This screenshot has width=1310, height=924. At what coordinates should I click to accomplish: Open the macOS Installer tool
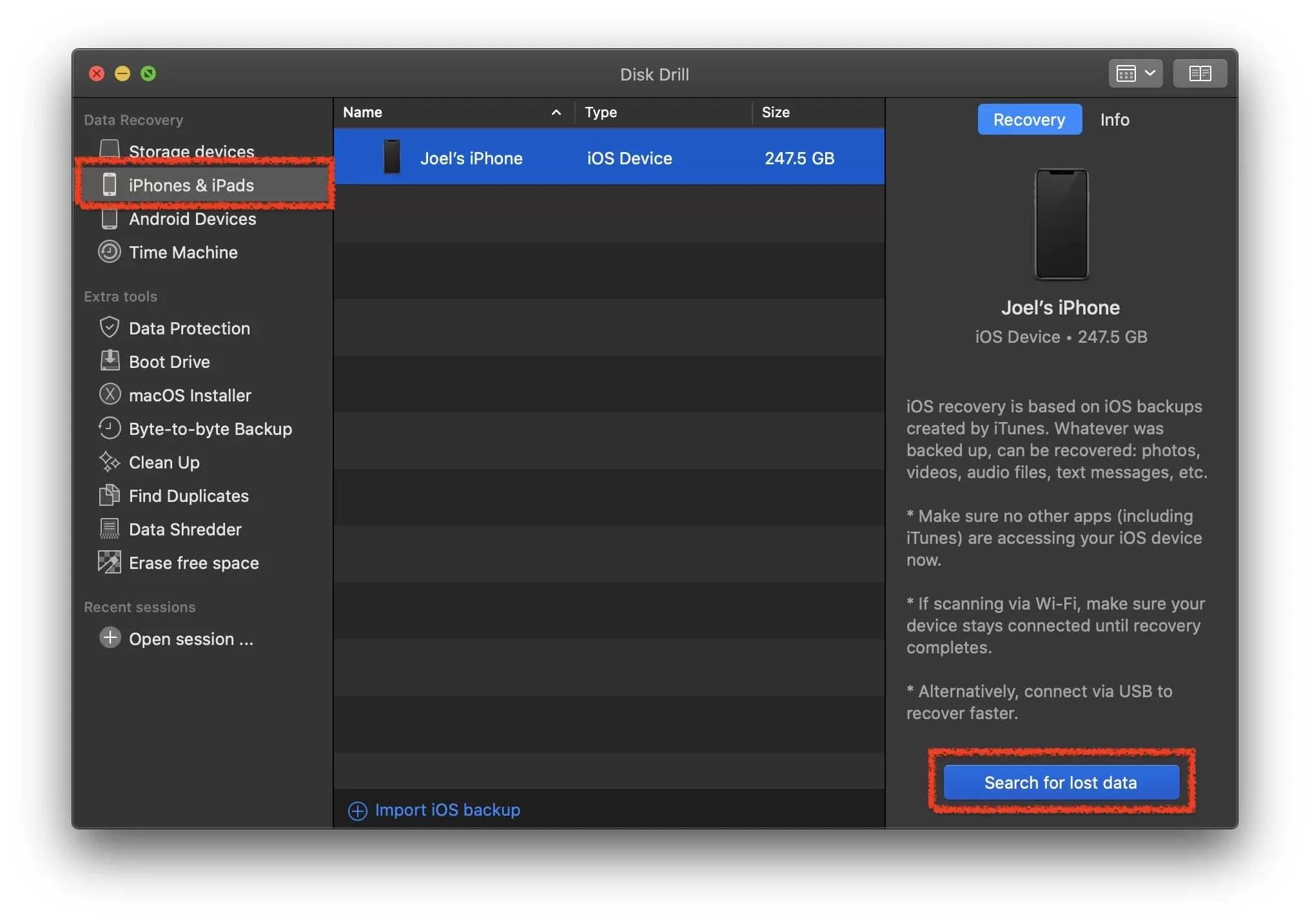190,394
